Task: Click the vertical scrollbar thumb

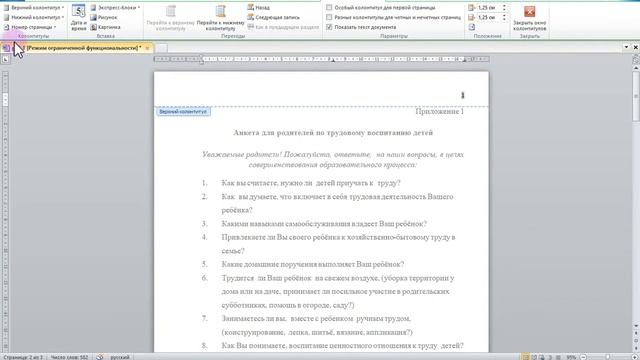Action: click(636, 96)
